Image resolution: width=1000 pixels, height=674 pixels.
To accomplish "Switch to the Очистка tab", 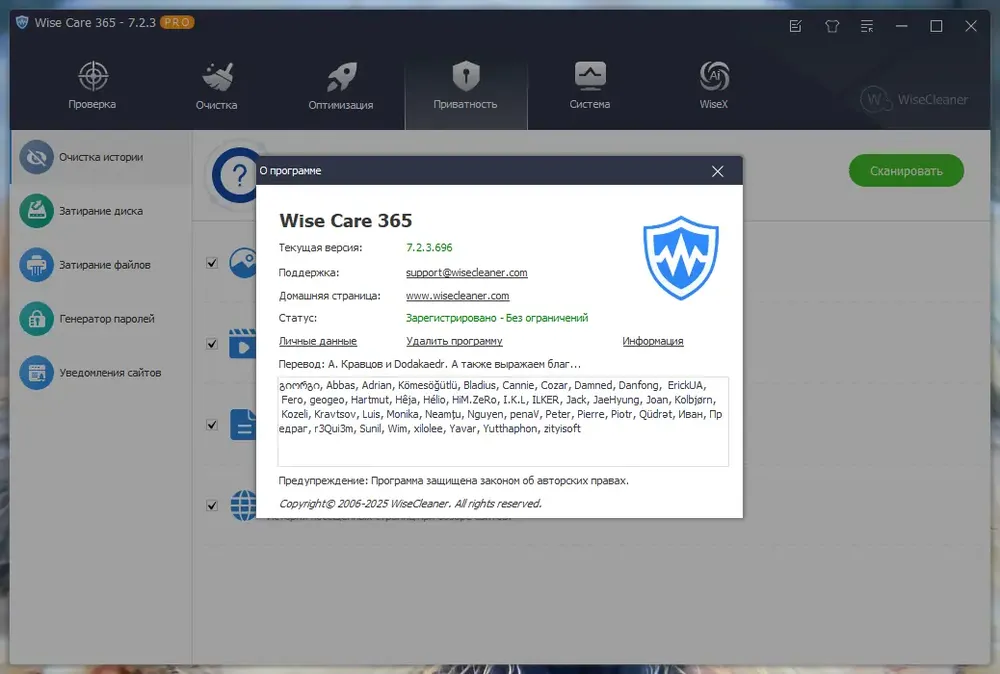I will 217,85.
